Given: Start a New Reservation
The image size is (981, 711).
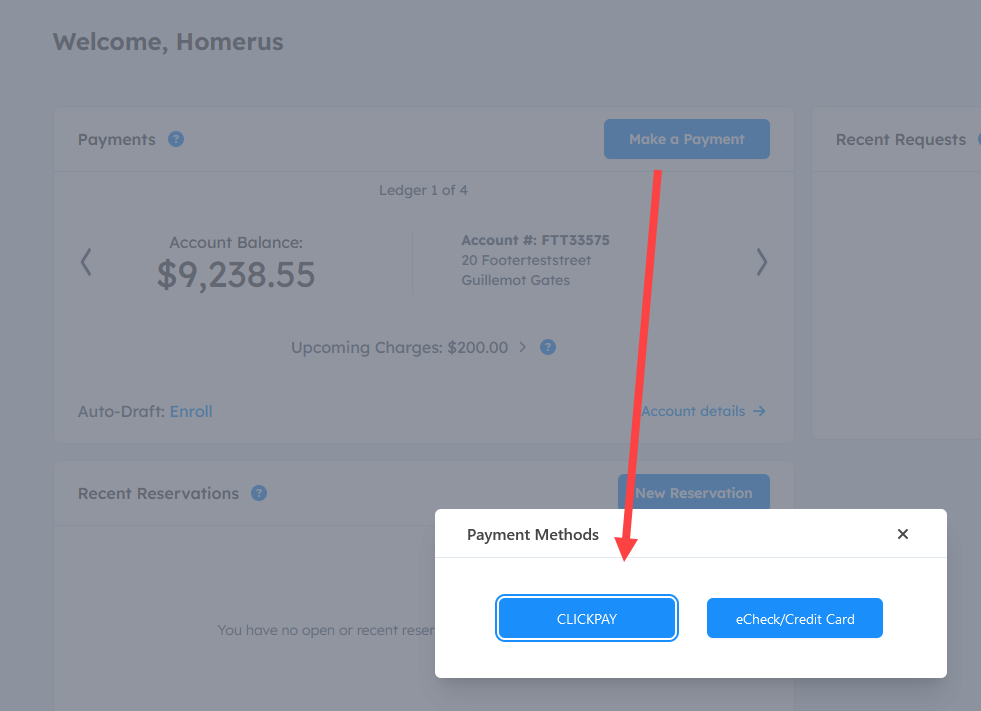Looking at the screenshot, I should (x=693, y=492).
